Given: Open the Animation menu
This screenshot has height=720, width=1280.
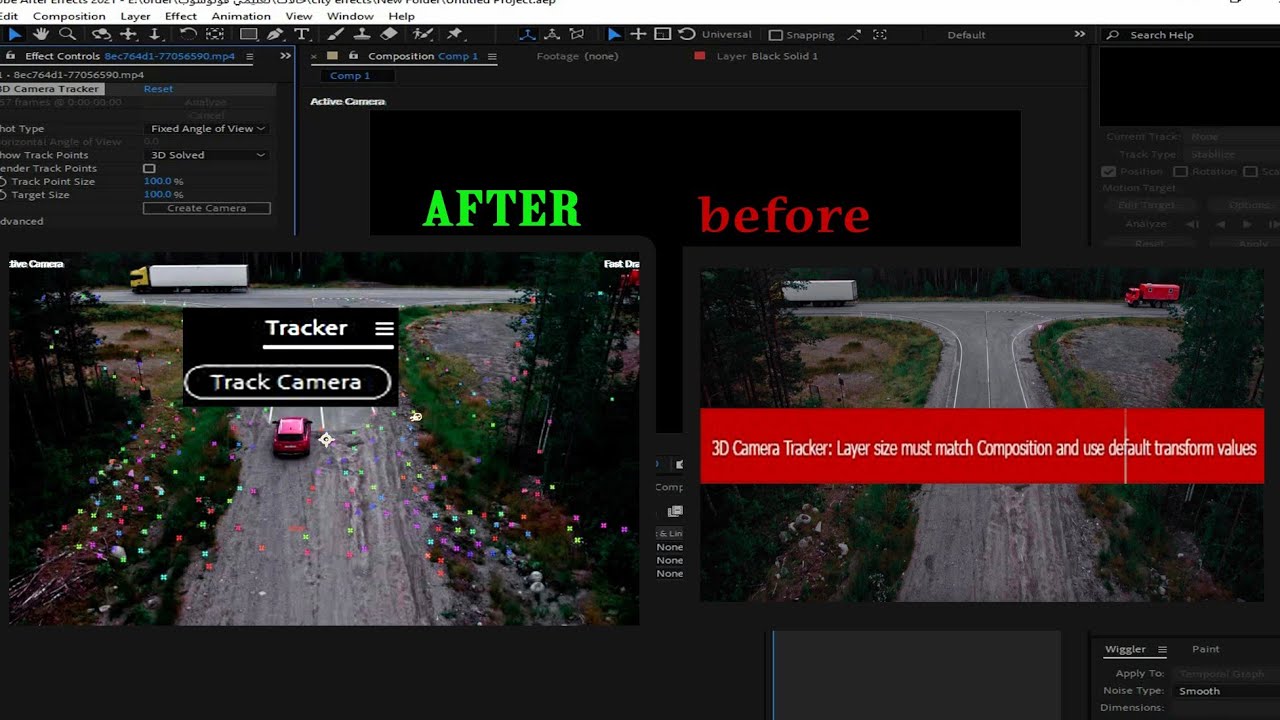Looking at the screenshot, I should click(241, 16).
